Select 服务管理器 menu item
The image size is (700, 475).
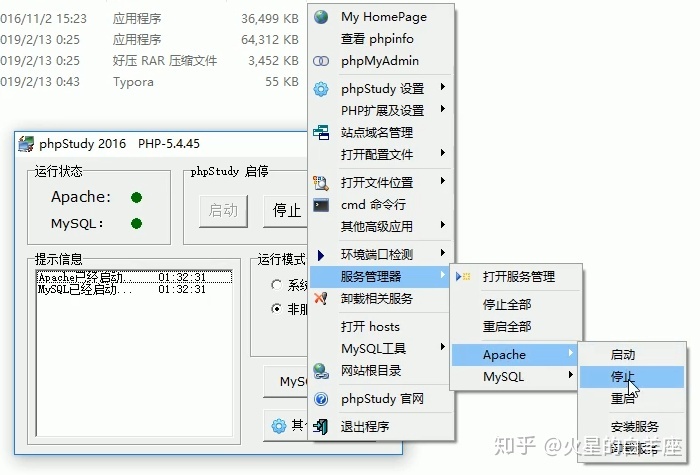[381, 277]
